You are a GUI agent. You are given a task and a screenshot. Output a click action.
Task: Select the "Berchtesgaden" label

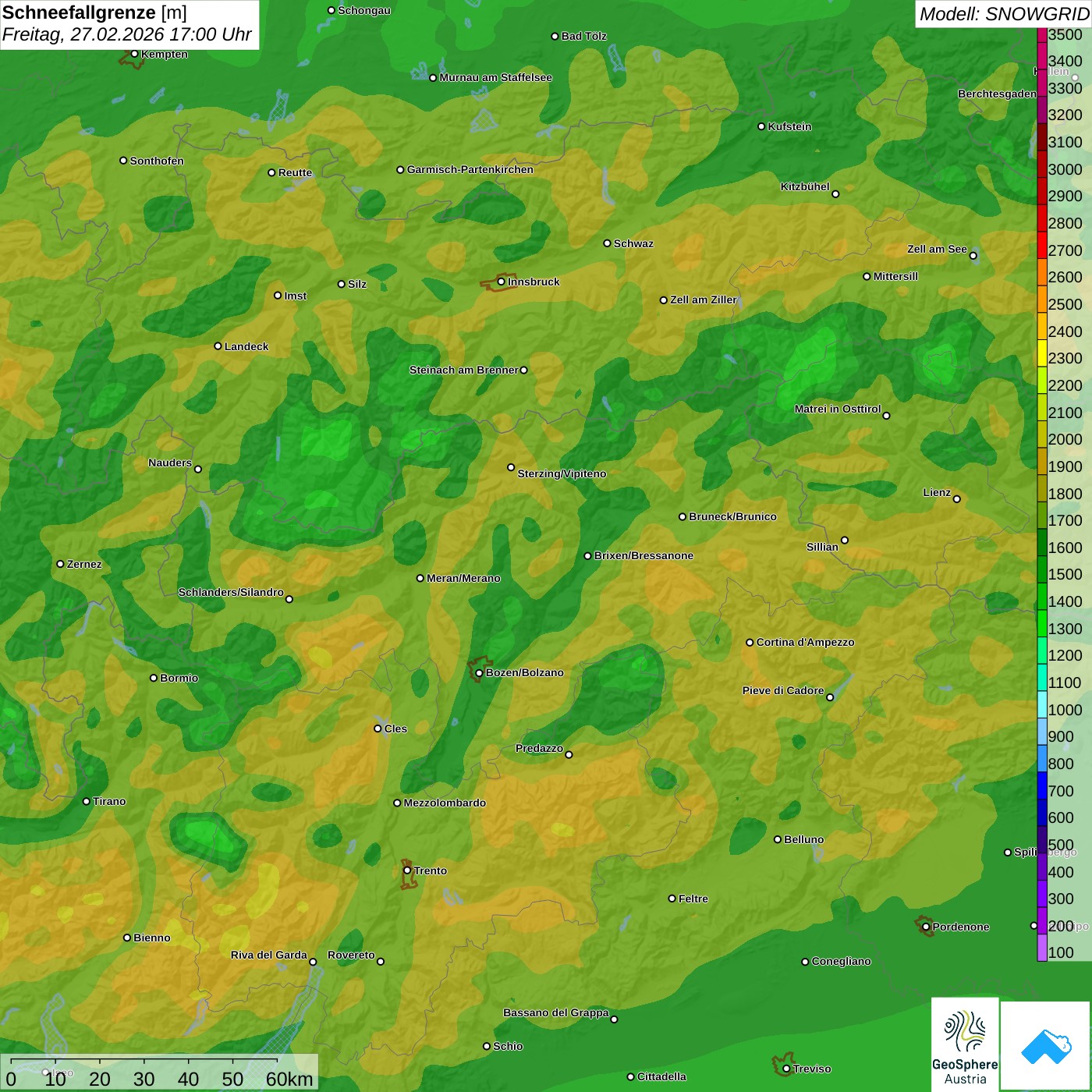997,94
